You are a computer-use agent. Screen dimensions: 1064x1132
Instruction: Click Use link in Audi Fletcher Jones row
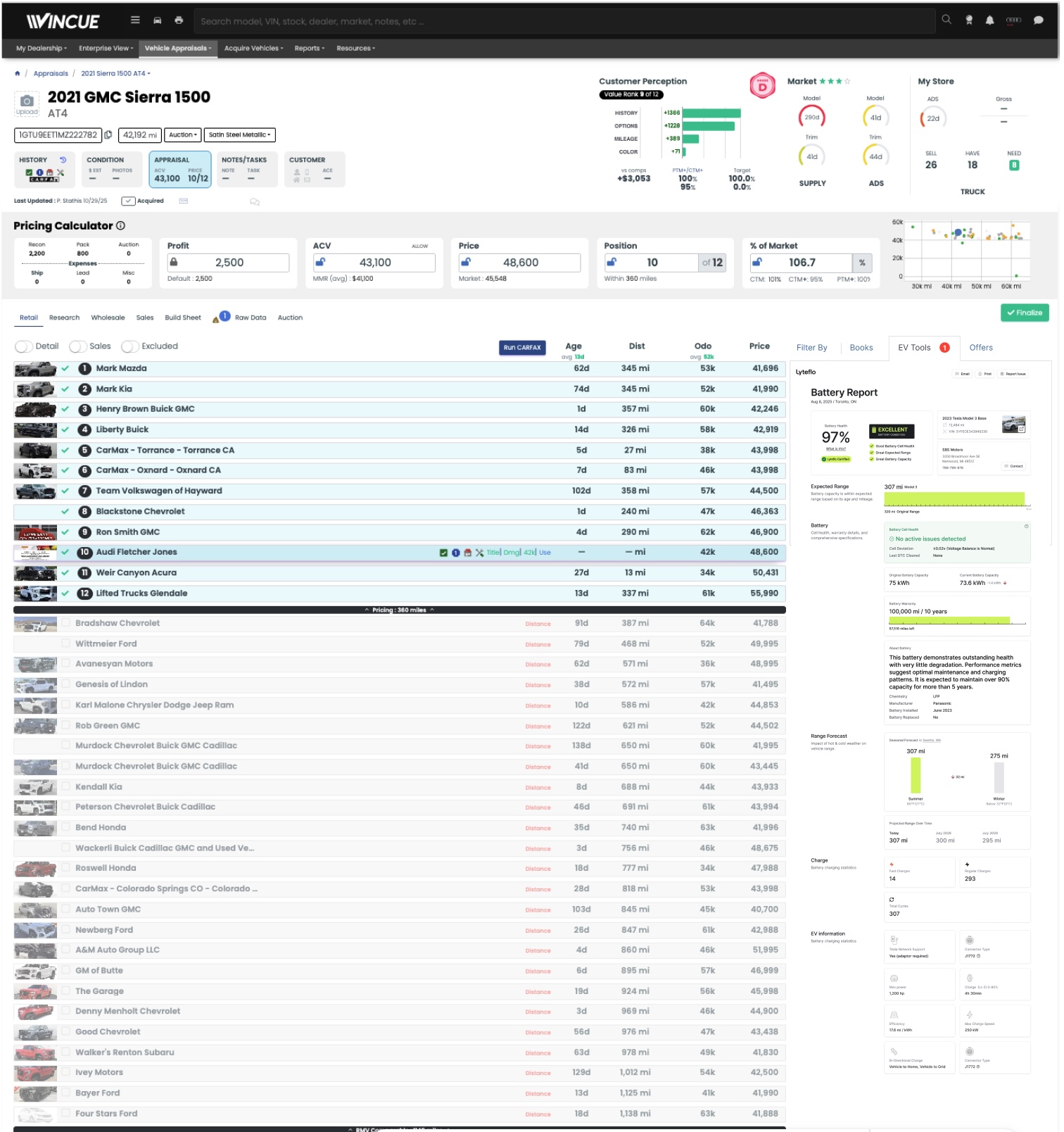click(x=545, y=553)
